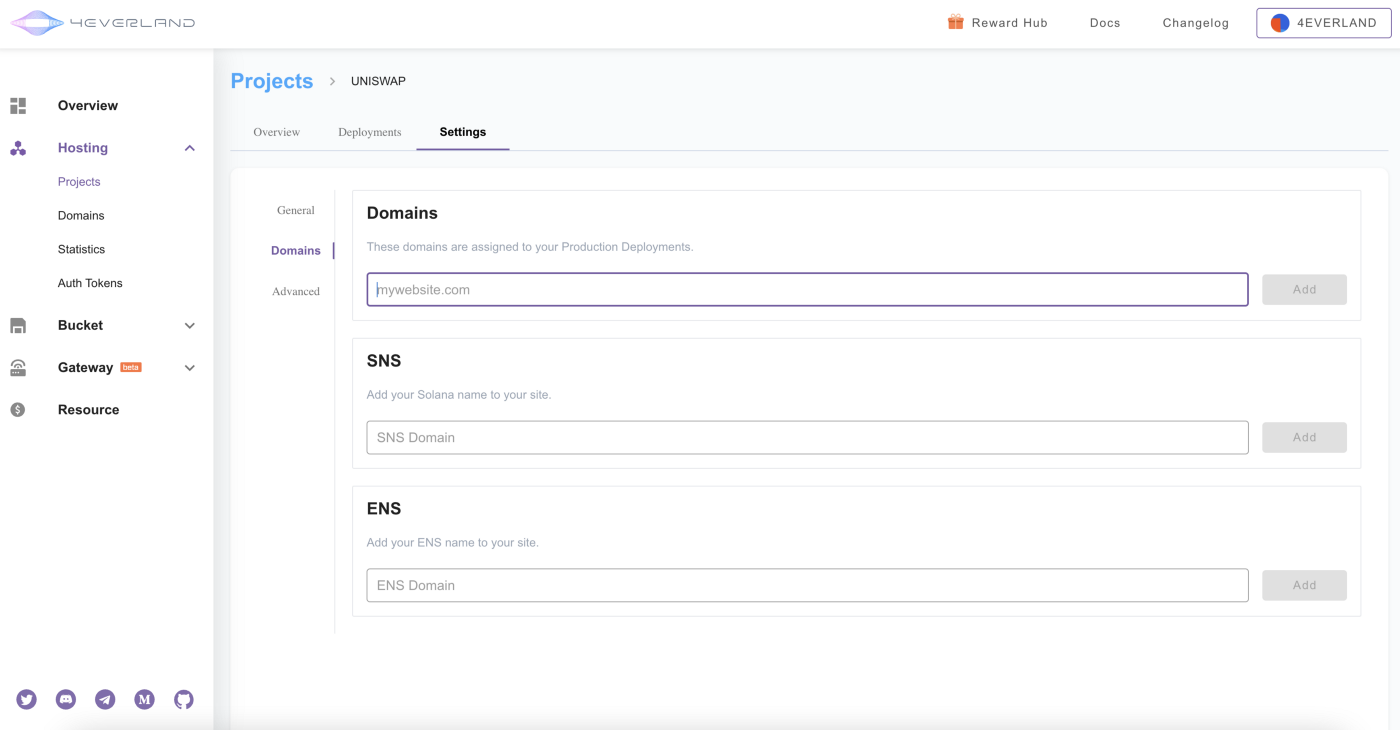Collapse the Hosting section chevron
The image size is (1400, 730).
point(190,148)
